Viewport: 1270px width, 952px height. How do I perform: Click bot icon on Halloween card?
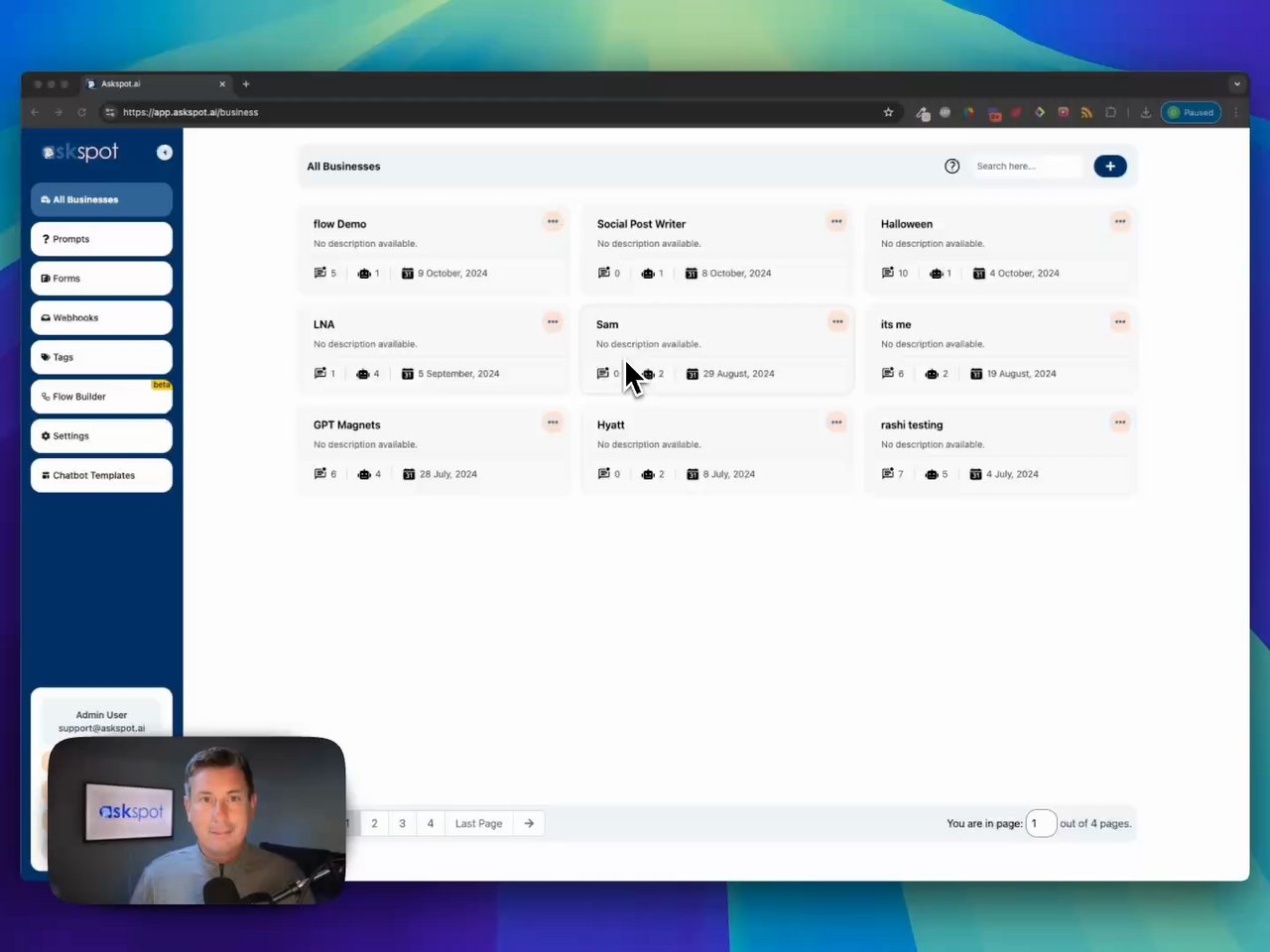936,274
